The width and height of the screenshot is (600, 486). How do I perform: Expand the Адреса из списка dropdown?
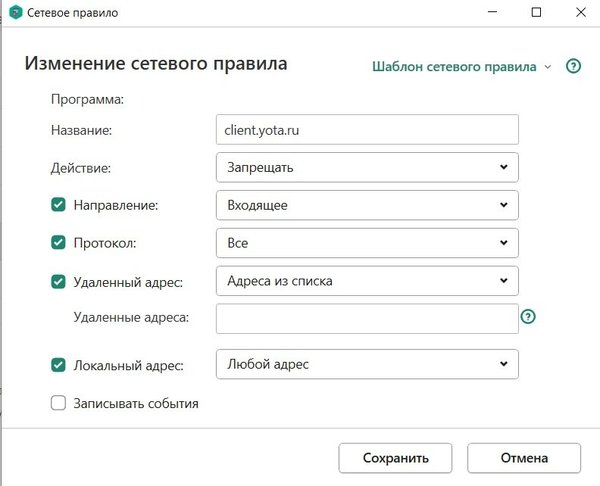pos(367,281)
